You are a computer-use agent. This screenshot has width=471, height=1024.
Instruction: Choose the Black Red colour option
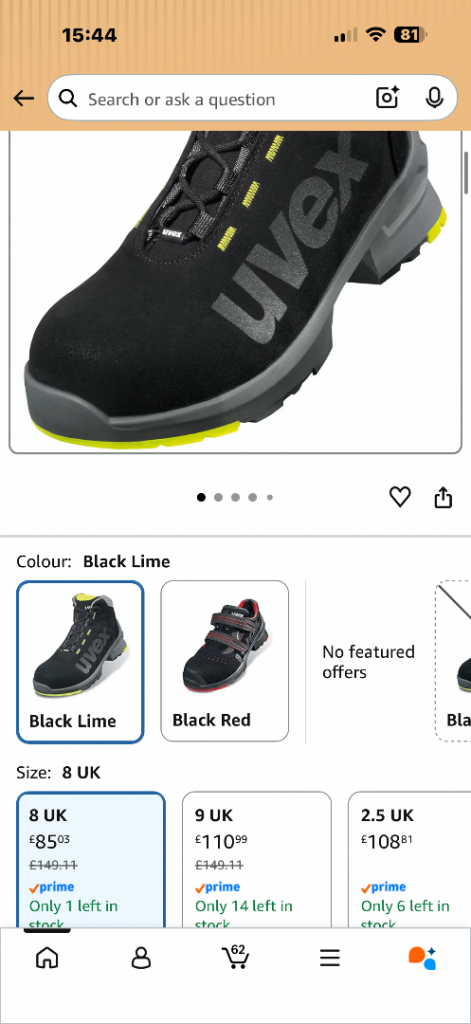tap(225, 661)
